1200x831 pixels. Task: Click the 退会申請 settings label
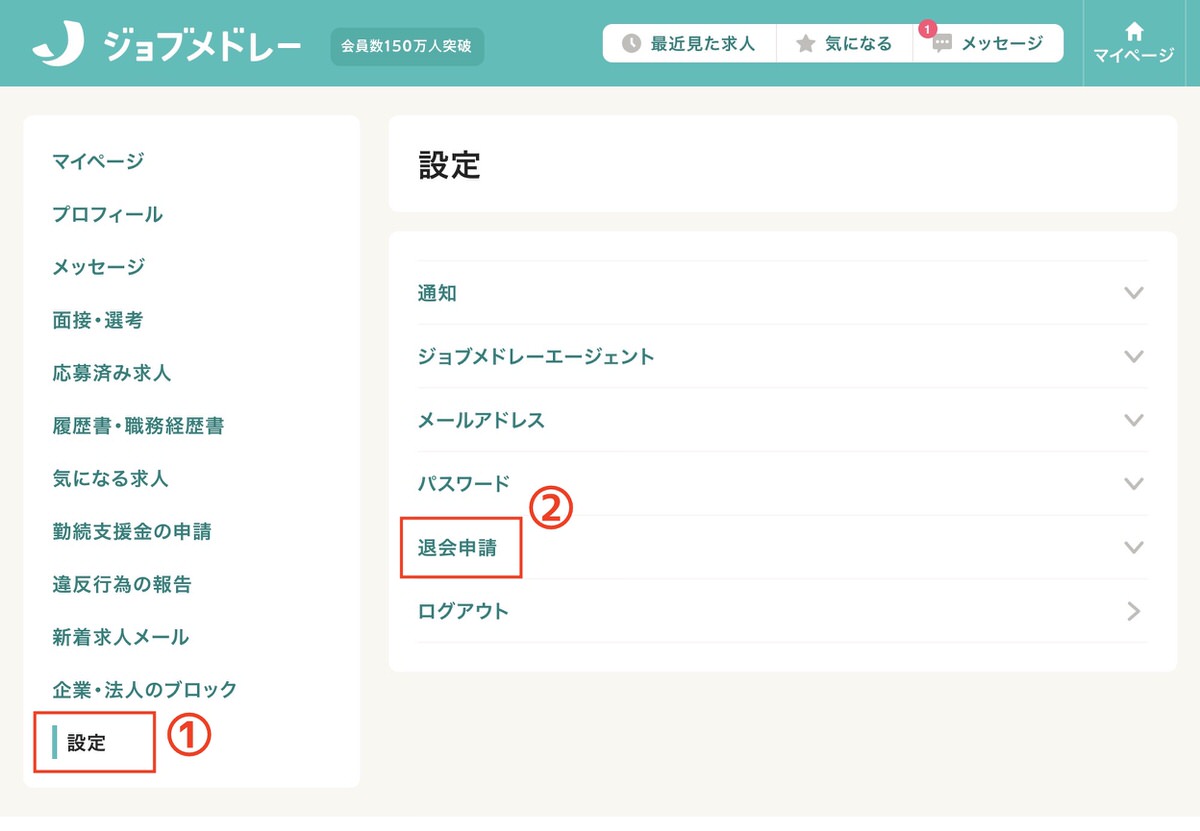(457, 547)
